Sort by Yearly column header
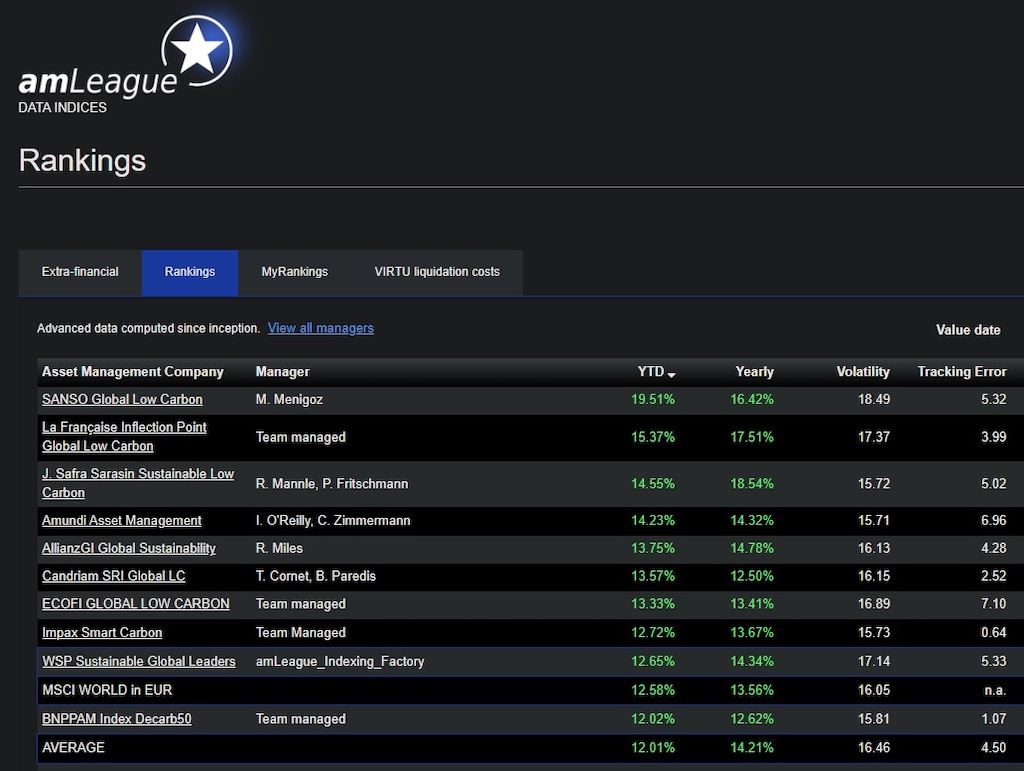Viewport: 1024px width, 771px height. click(754, 372)
